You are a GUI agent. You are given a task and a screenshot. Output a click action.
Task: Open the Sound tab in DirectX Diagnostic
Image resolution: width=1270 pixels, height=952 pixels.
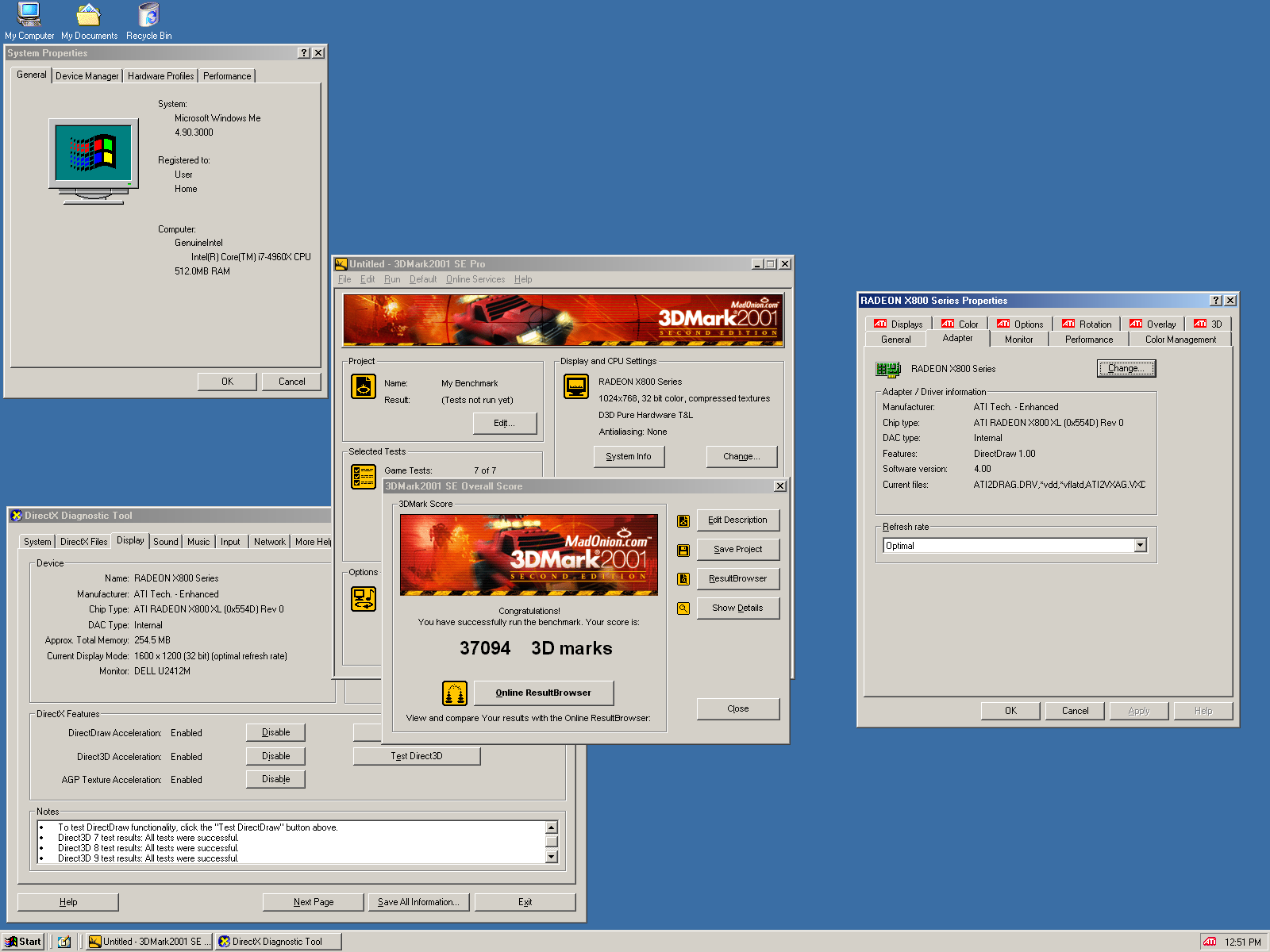(165, 542)
